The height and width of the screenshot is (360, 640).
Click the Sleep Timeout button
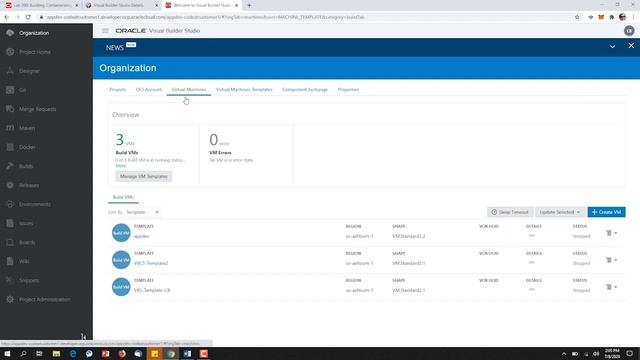(510, 212)
